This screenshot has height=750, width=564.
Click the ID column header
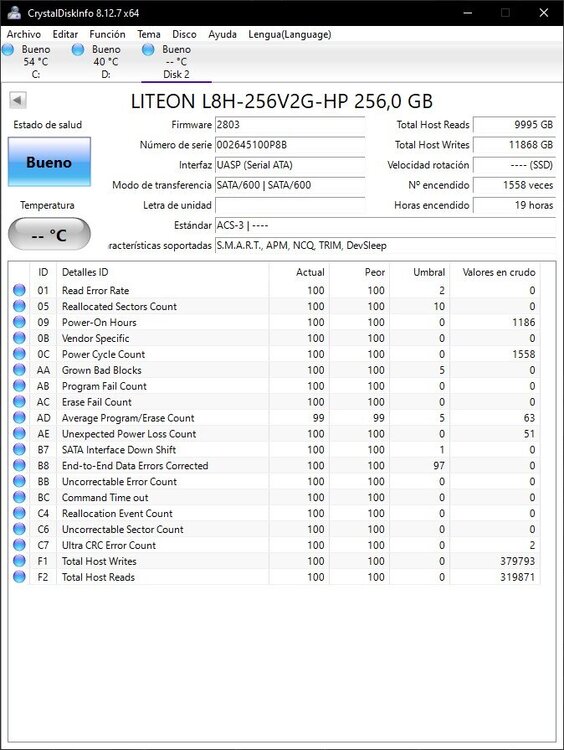pyautogui.click(x=43, y=272)
